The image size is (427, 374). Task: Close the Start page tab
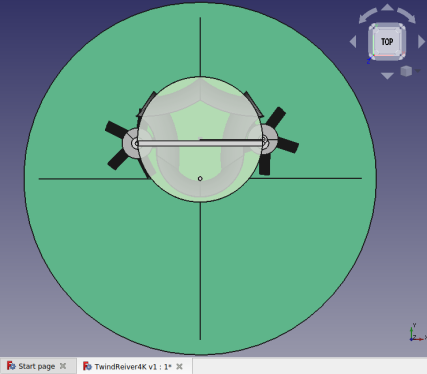(63, 366)
